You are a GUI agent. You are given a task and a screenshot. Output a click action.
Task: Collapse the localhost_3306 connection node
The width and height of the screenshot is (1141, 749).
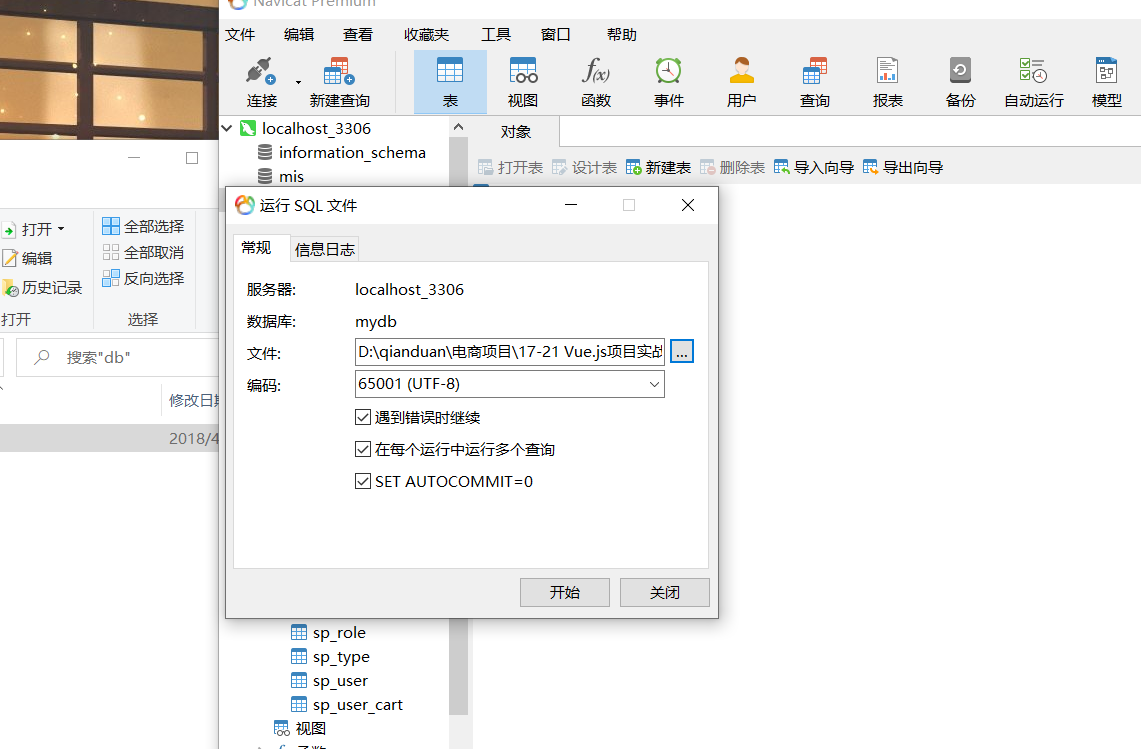pyautogui.click(x=227, y=129)
